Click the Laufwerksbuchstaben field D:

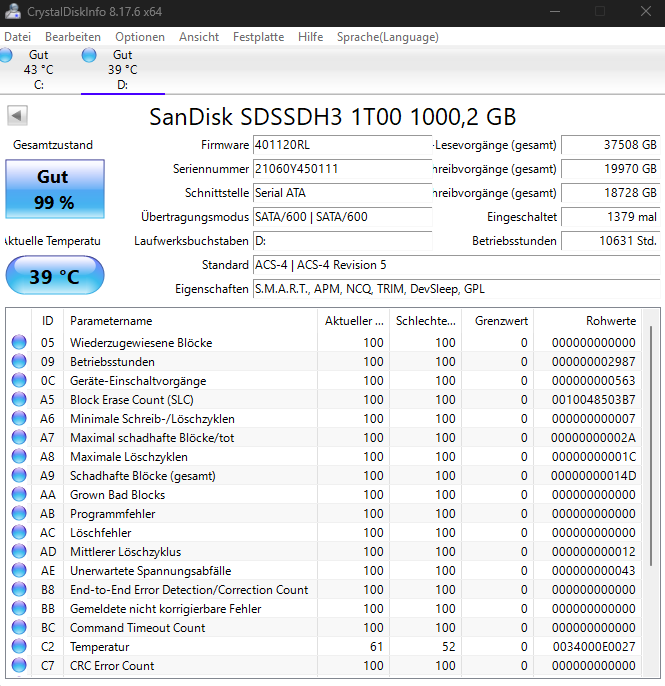(342, 241)
